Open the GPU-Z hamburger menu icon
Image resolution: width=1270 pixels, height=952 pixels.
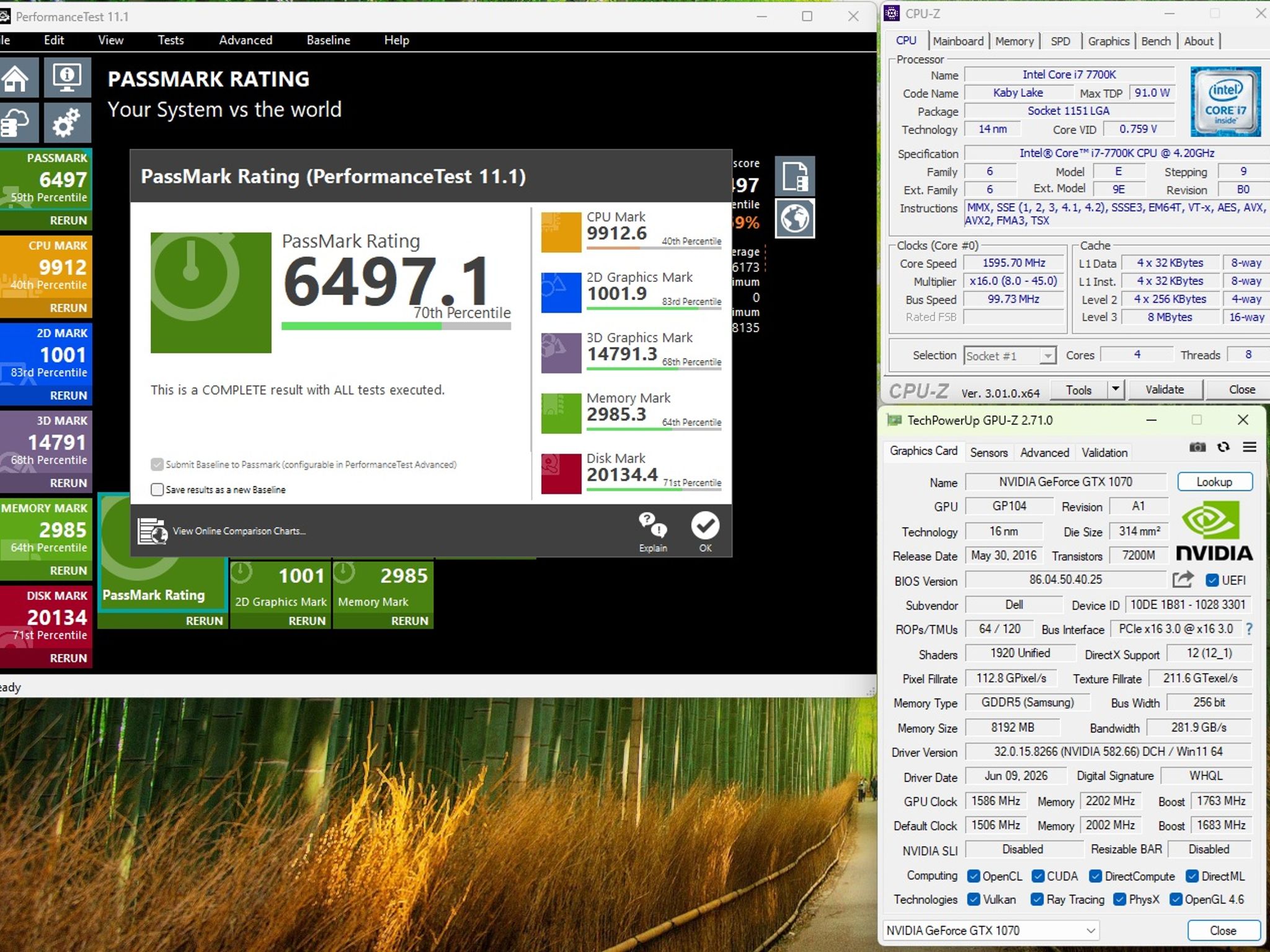(x=1250, y=447)
